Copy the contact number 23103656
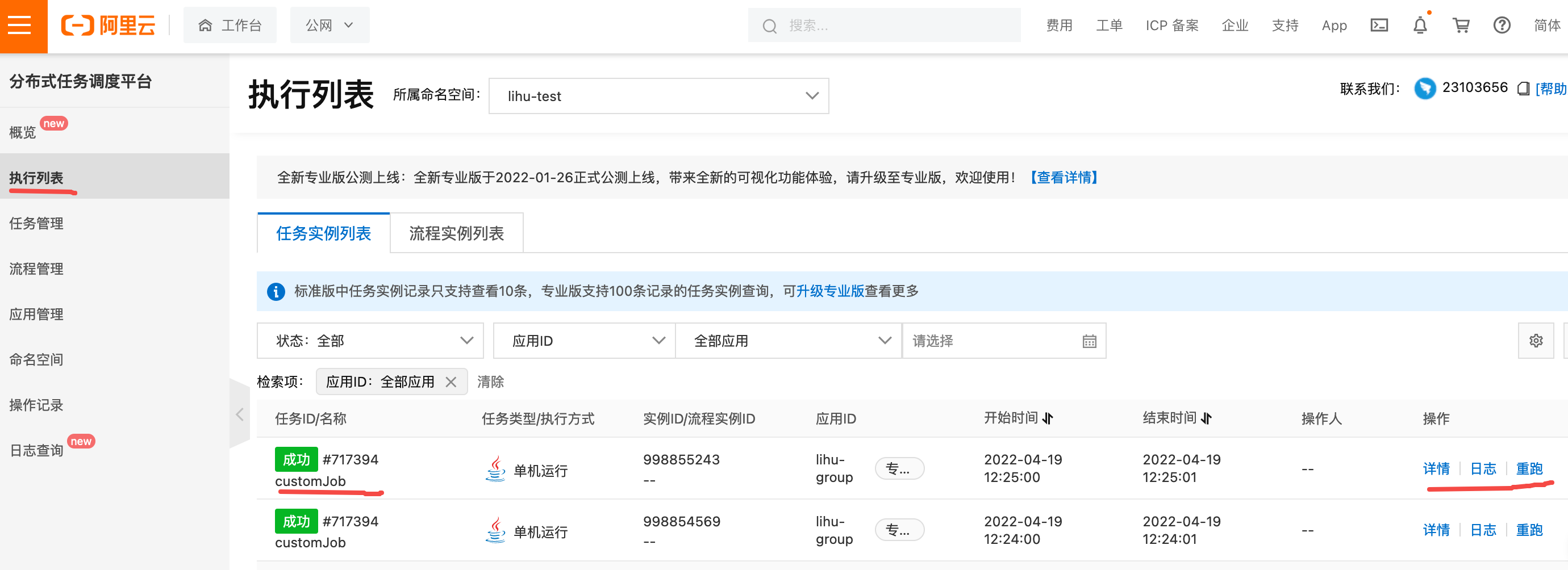This screenshot has height=570, width=1568. coord(1523,89)
